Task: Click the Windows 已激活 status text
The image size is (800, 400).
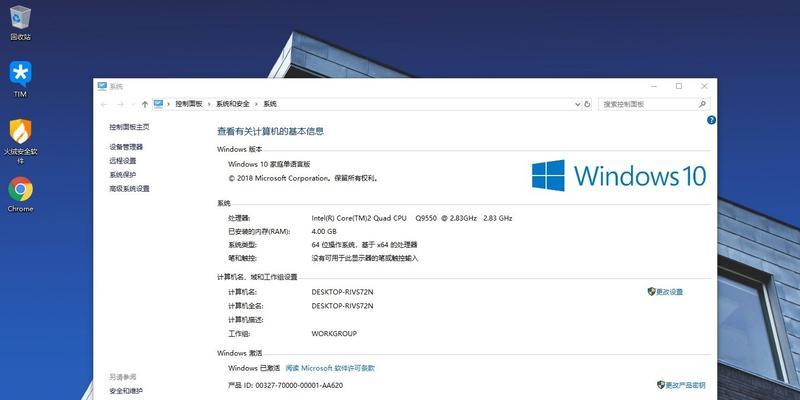Action: coord(254,368)
